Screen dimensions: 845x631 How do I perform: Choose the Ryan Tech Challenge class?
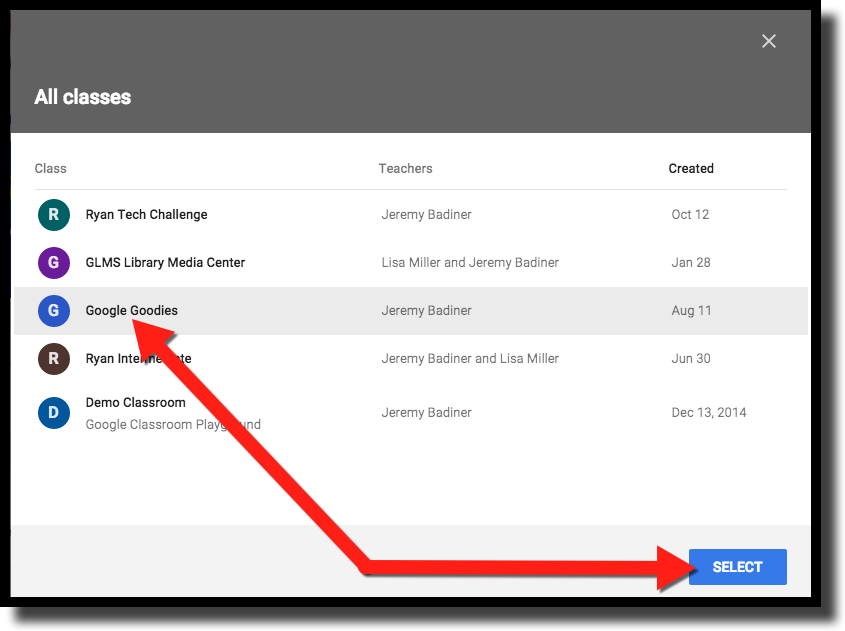pyautogui.click(x=147, y=214)
